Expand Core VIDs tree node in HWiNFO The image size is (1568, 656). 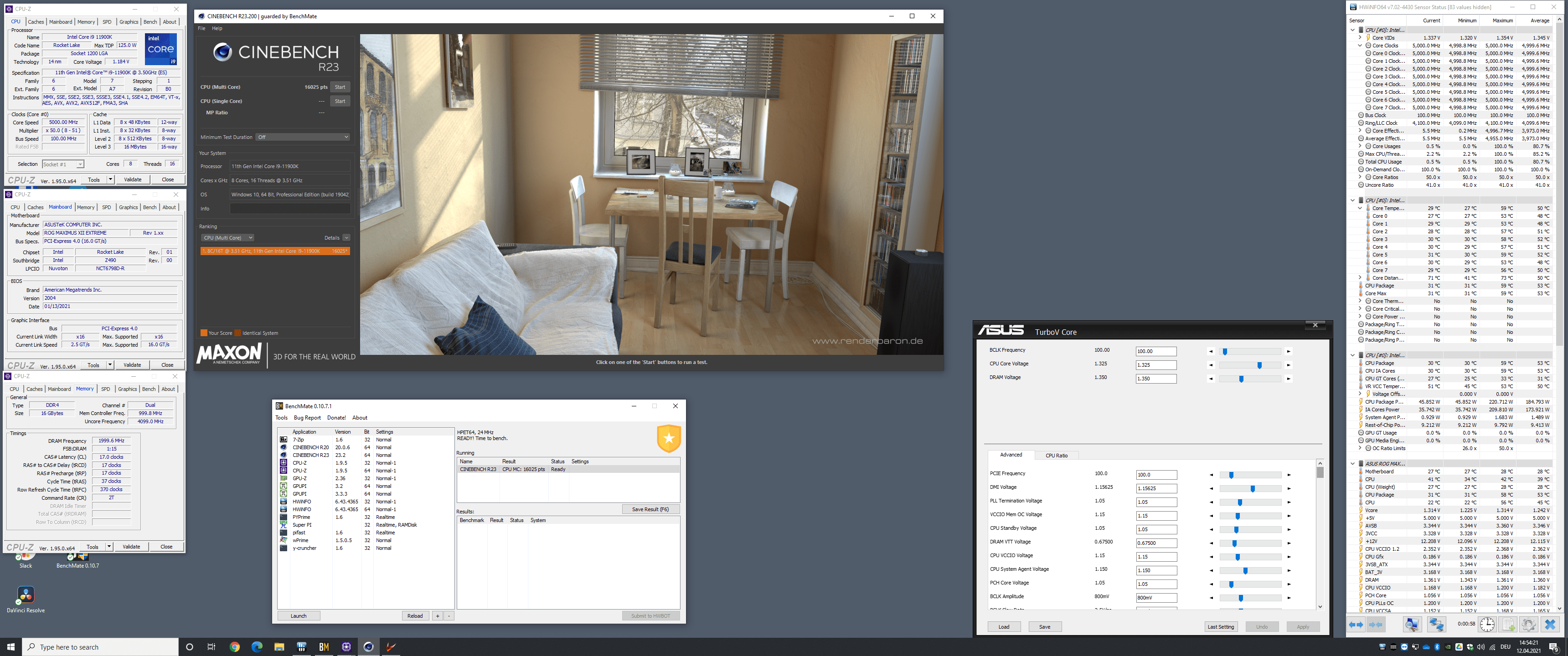point(1360,38)
